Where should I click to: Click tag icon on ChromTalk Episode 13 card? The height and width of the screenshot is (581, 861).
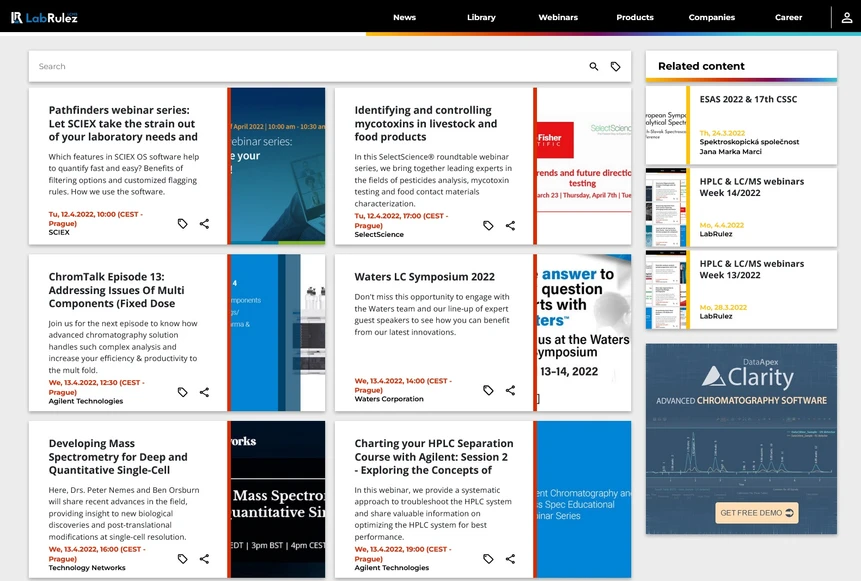coord(182,392)
